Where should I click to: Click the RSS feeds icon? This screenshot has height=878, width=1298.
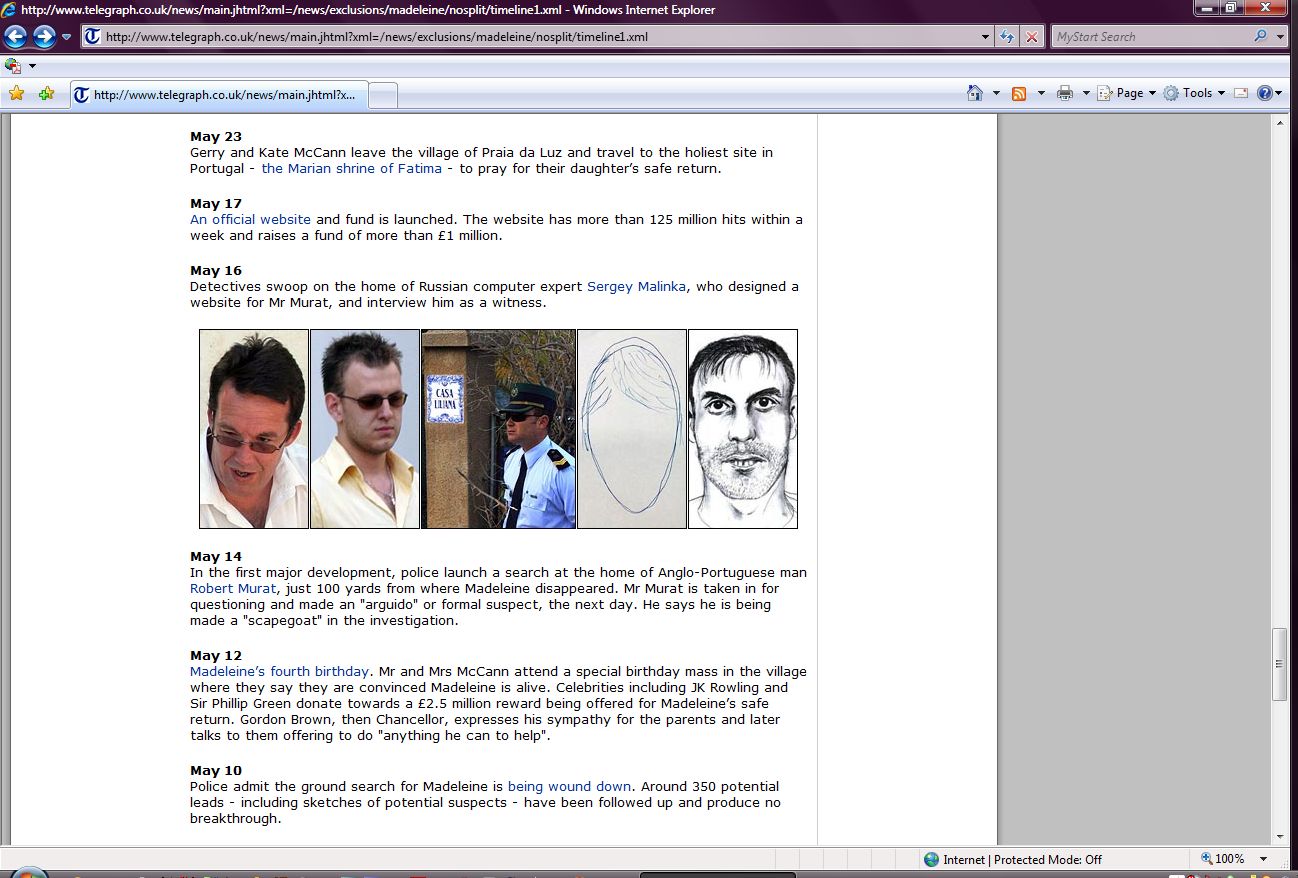point(1019,93)
